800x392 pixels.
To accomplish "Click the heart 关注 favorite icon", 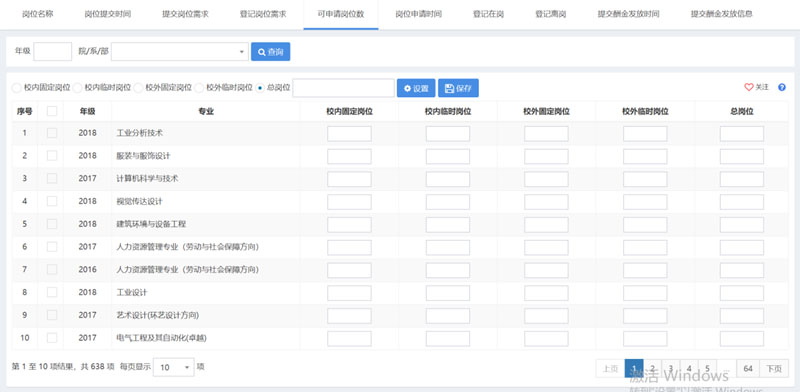I will click(748, 88).
